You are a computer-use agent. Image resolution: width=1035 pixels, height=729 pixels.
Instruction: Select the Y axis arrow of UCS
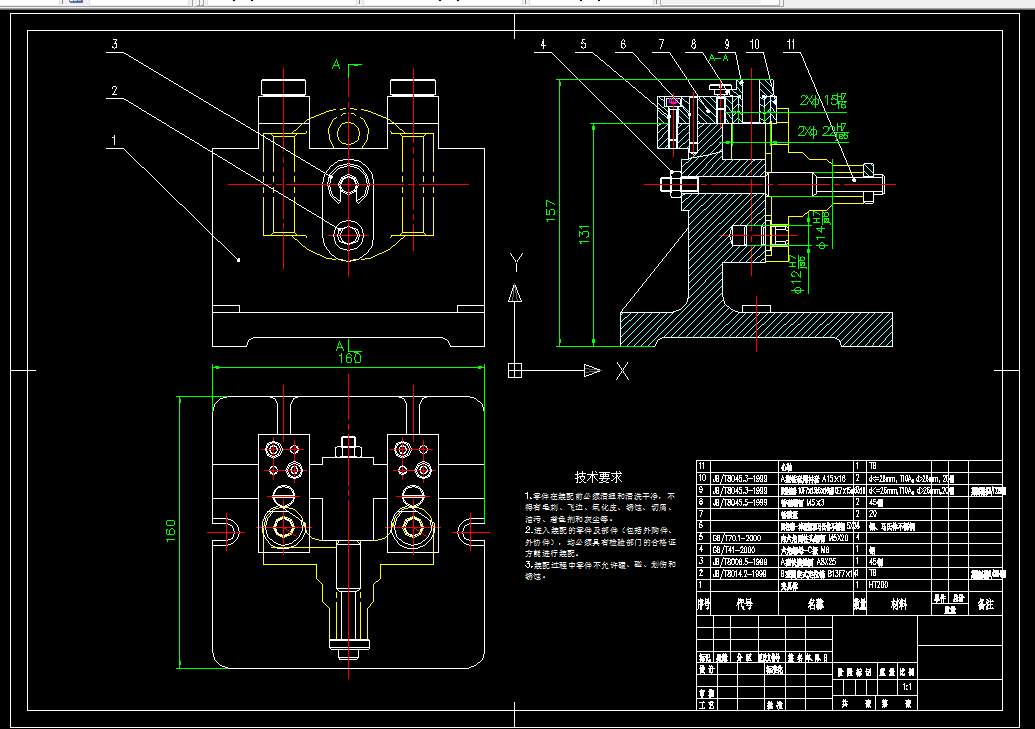tap(515, 293)
